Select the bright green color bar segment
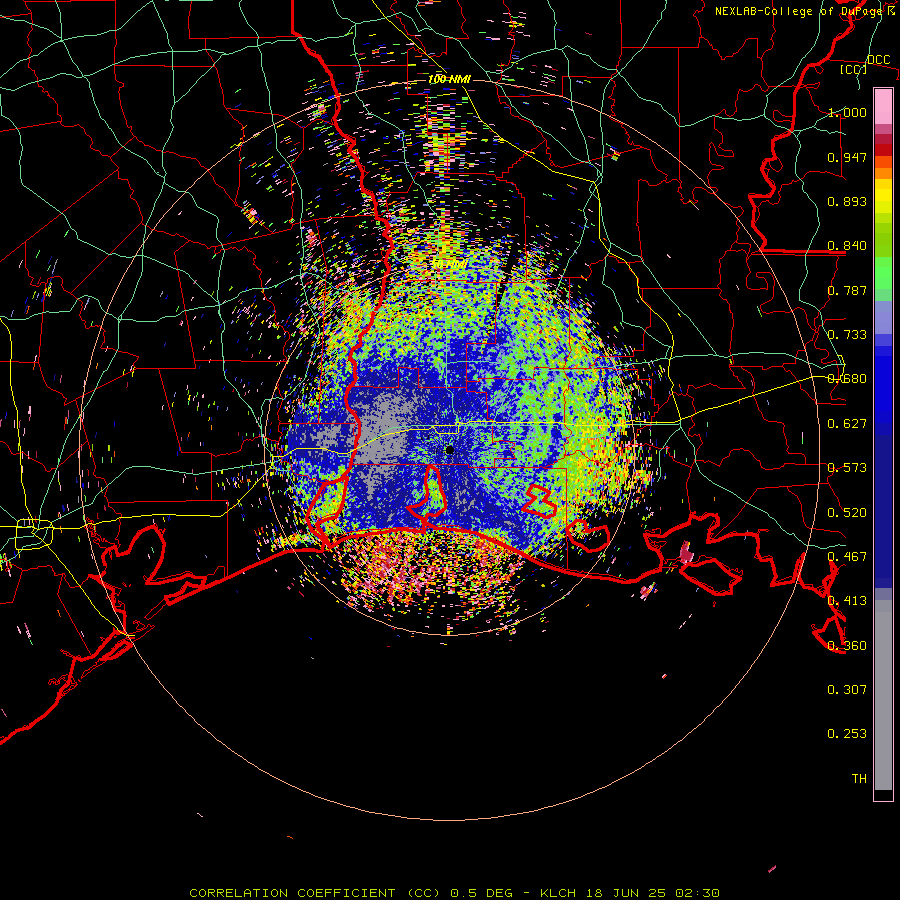Viewport: 900px width, 900px height. (883, 272)
